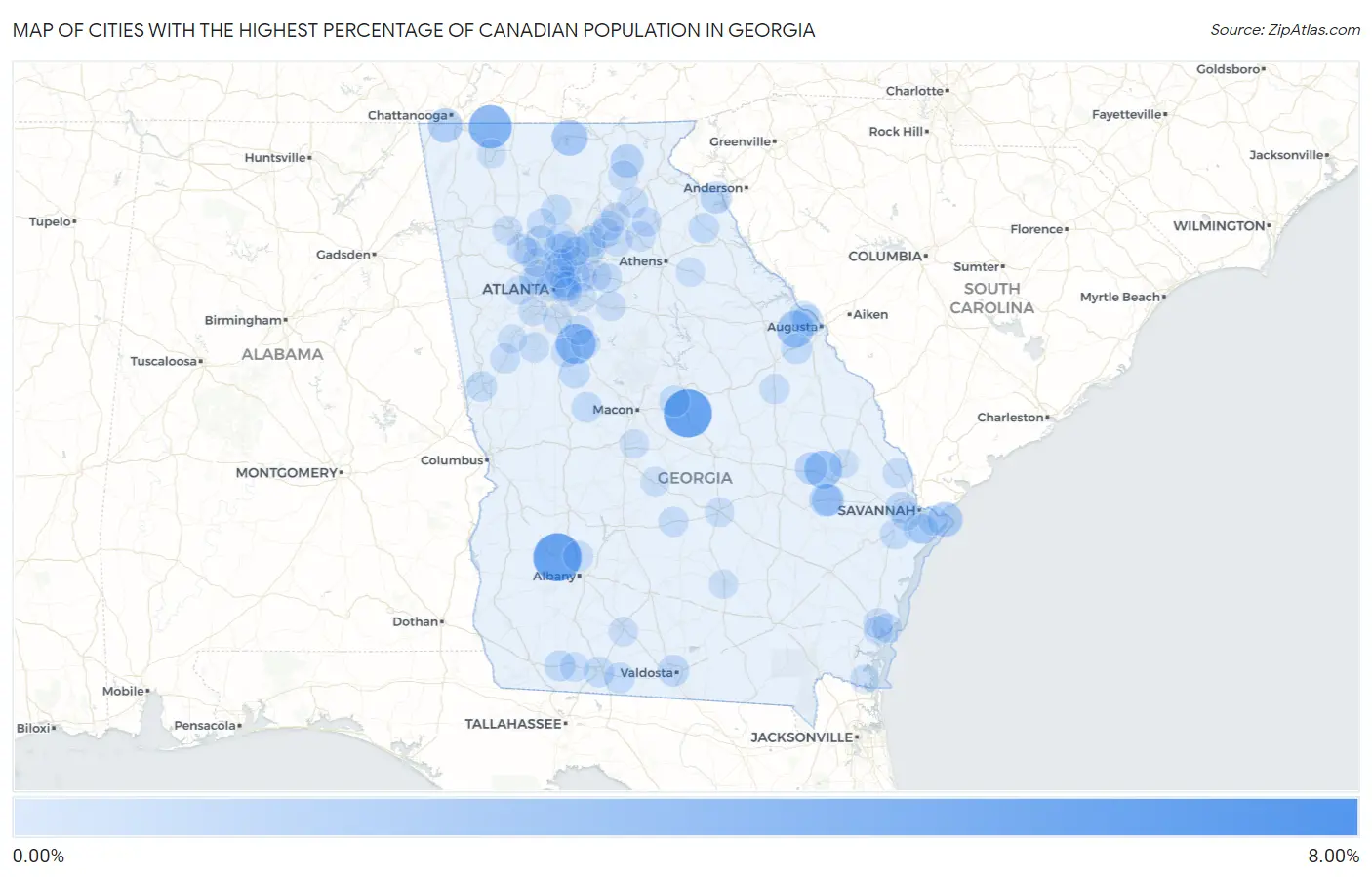Screen dimensions: 1372x877
Task: Click the Columbus city label
Action: (x=452, y=460)
